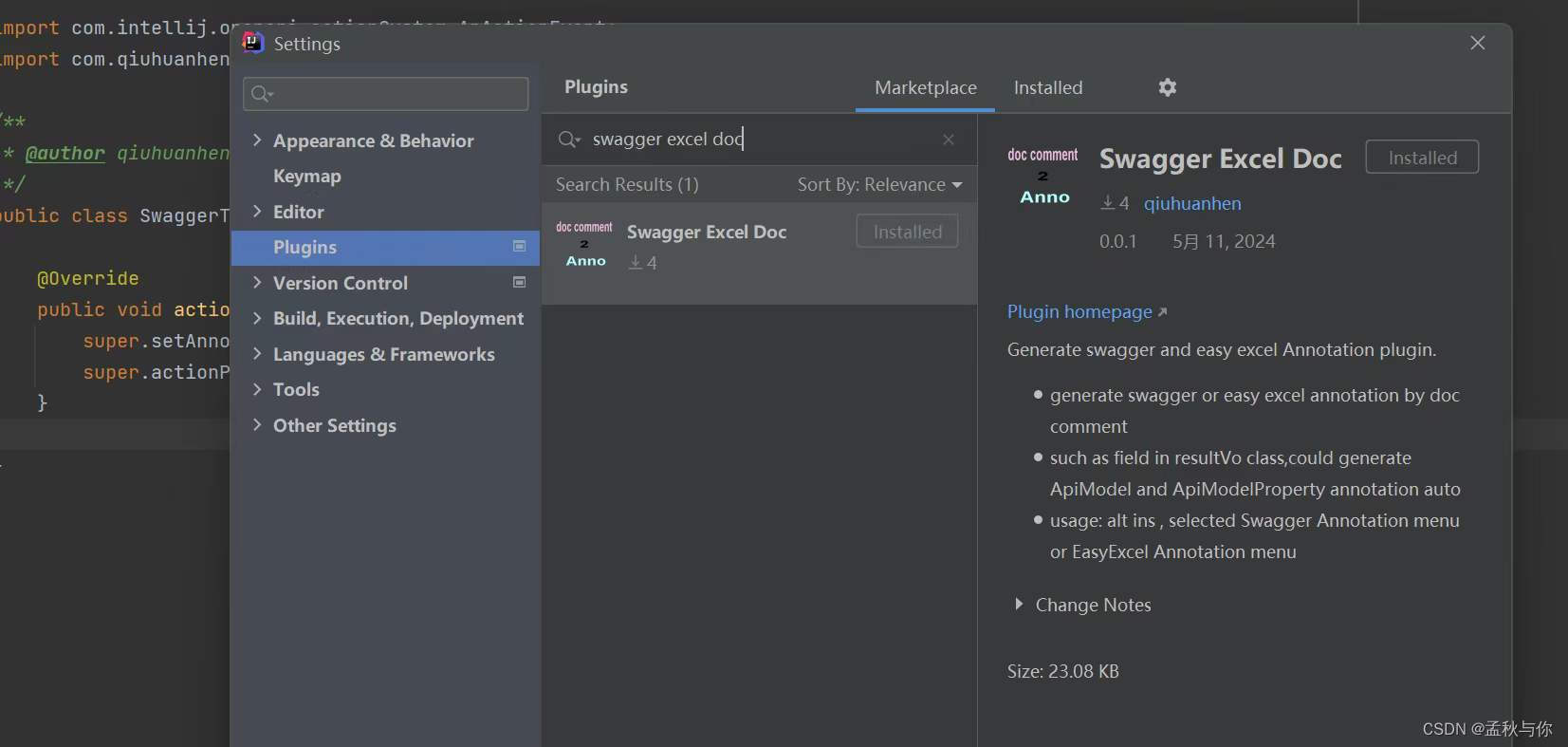Expand Build, Execution, Deployment arrow
The height and width of the screenshot is (747, 1568).
[x=257, y=318]
